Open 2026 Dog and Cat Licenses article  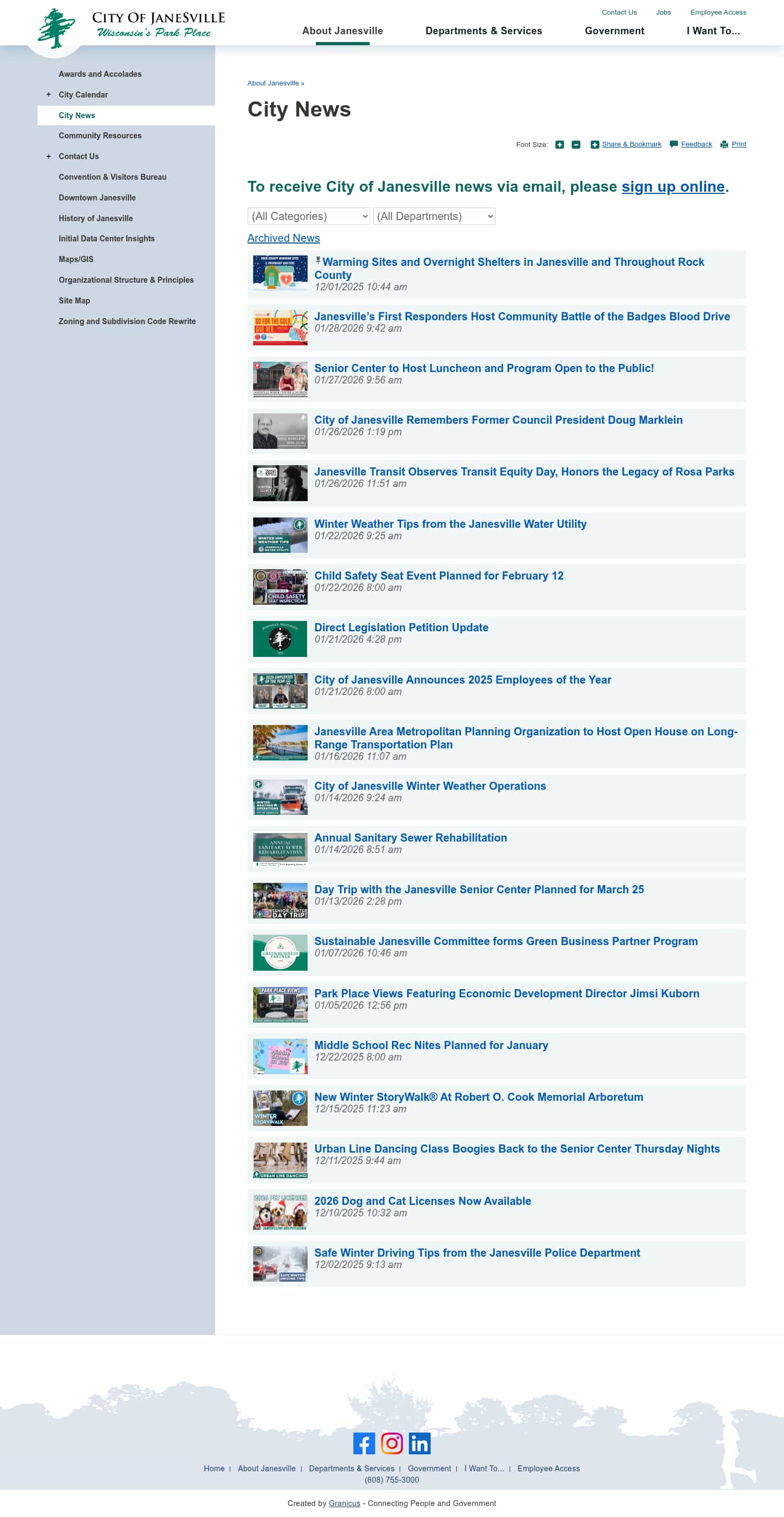click(422, 1201)
